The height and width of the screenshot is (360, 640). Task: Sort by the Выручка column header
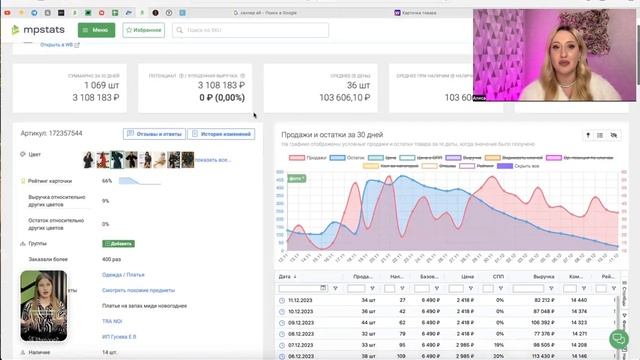[544, 276]
